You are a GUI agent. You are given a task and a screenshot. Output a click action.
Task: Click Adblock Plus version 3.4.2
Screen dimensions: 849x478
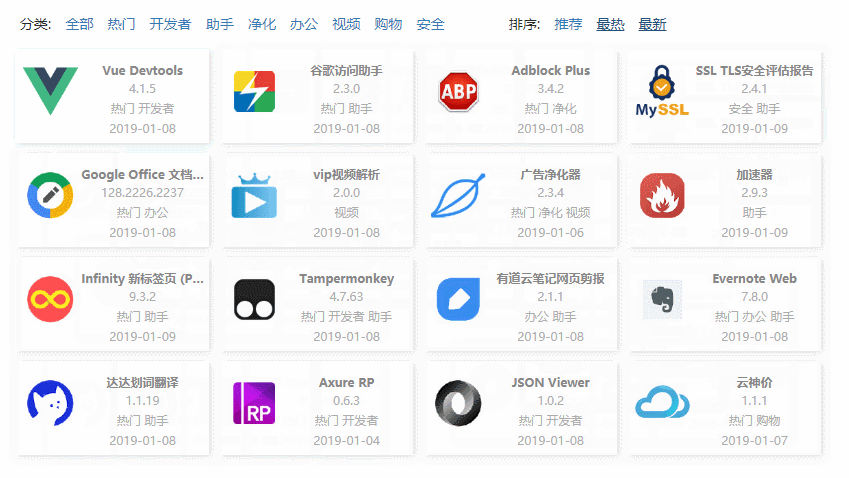click(x=551, y=89)
